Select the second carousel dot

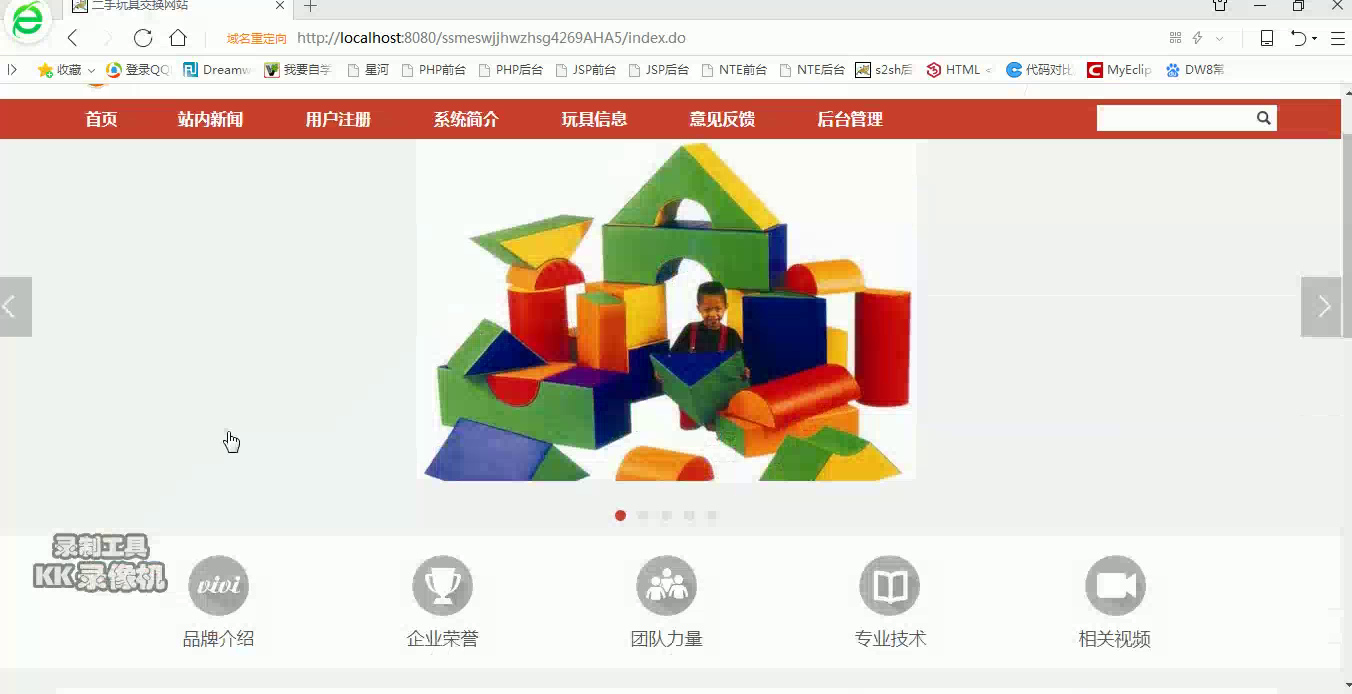coord(643,516)
